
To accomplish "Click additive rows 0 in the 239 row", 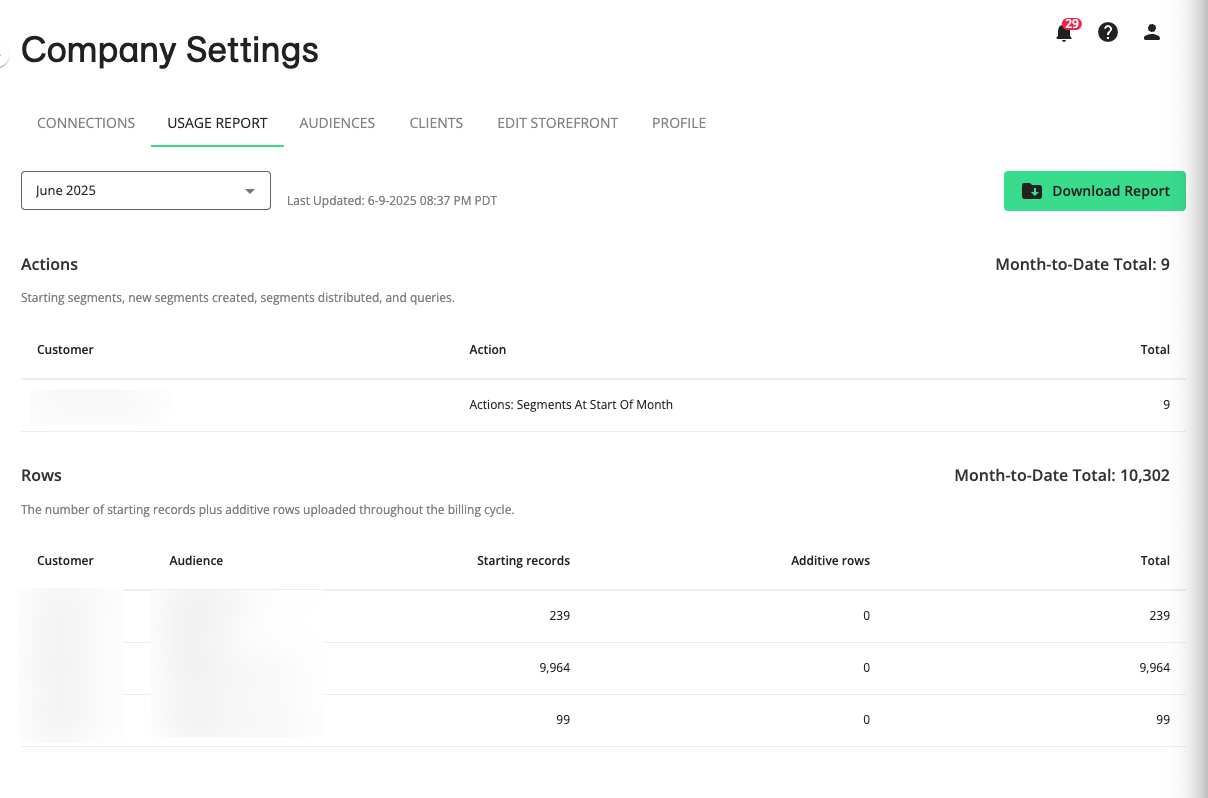I will tap(866, 616).
